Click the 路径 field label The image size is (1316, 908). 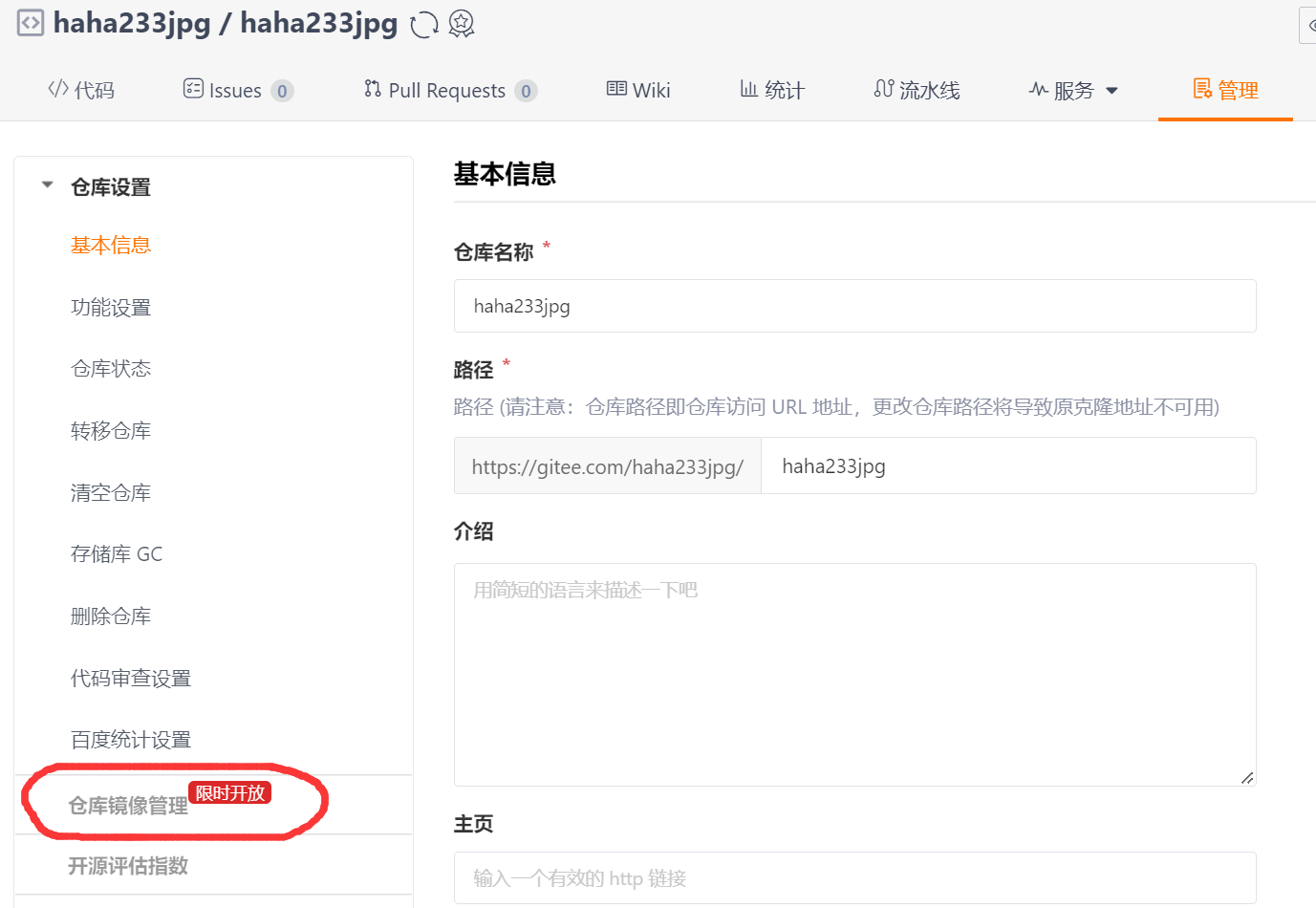click(x=473, y=370)
